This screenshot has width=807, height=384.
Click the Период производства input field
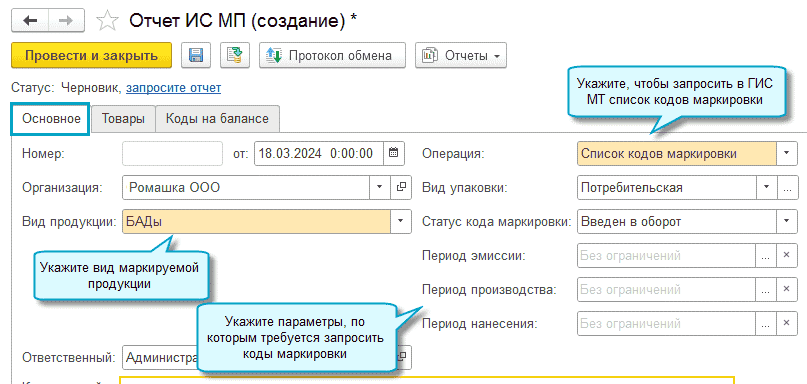pyautogui.click(x=666, y=289)
